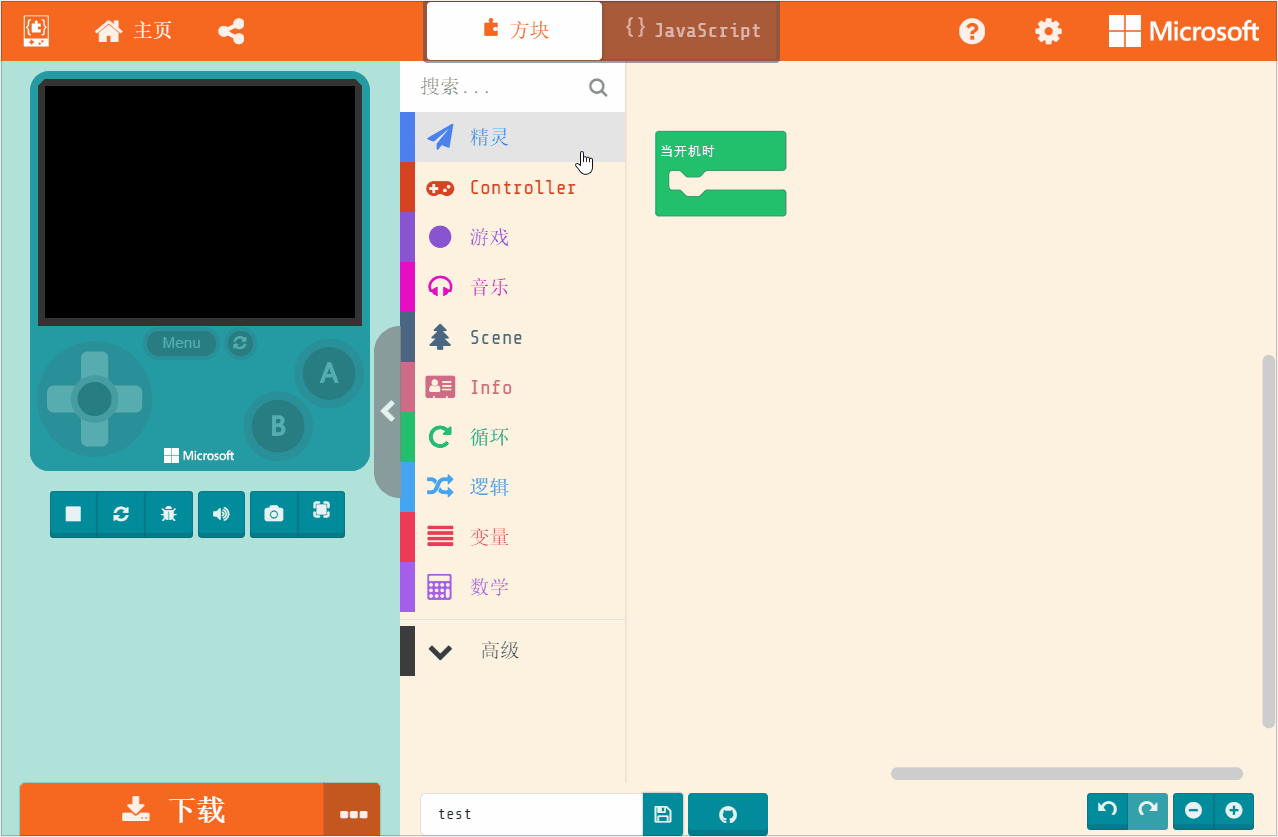Expand the 高级 advanced categories
The image size is (1278, 837).
(x=513, y=651)
